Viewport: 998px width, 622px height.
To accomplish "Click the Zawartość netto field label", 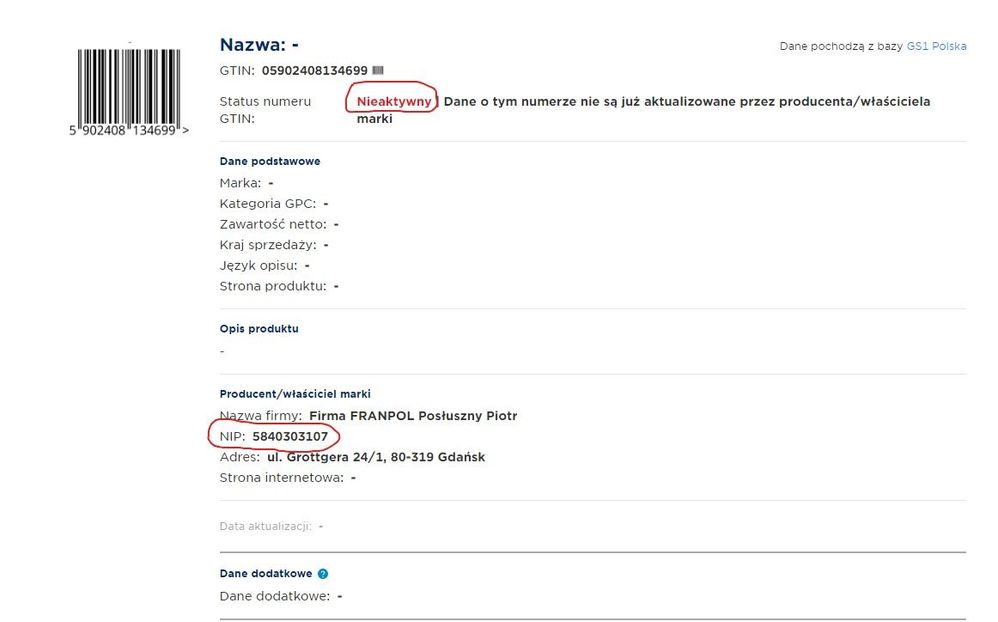I will point(272,225).
